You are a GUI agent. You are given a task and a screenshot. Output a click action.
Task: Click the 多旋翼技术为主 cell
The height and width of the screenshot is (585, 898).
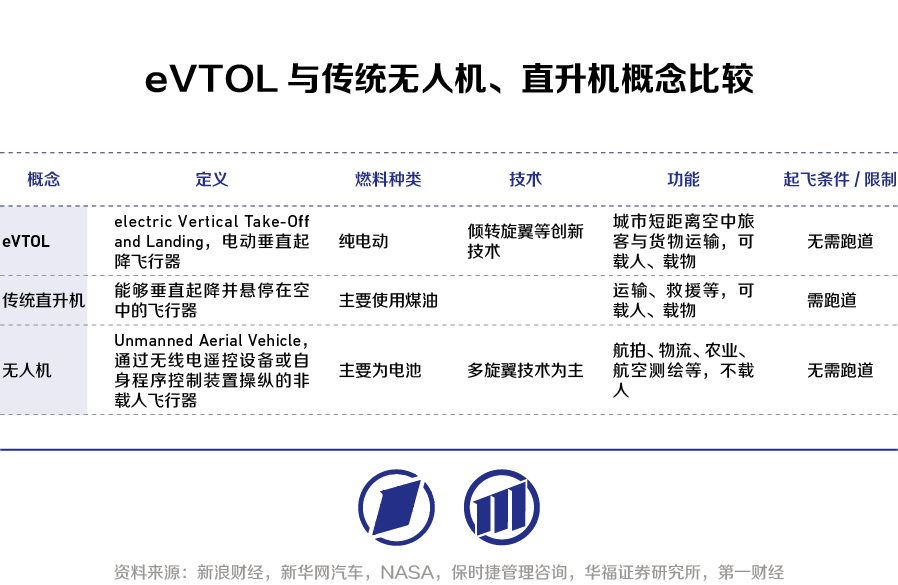point(525,370)
